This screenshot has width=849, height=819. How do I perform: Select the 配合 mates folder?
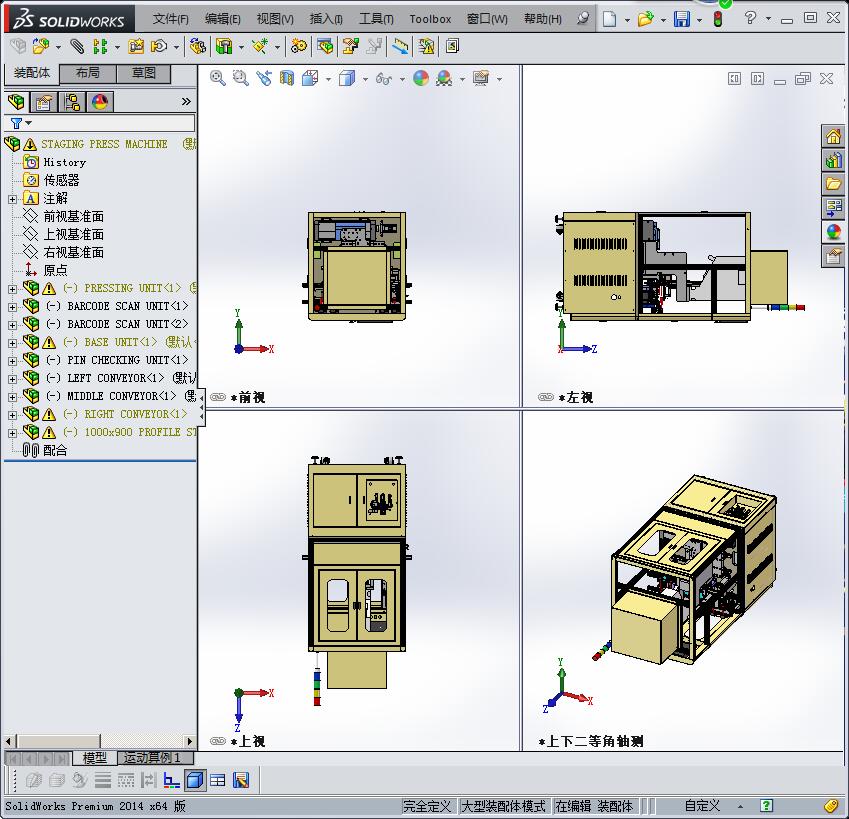(x=45, y=450)
